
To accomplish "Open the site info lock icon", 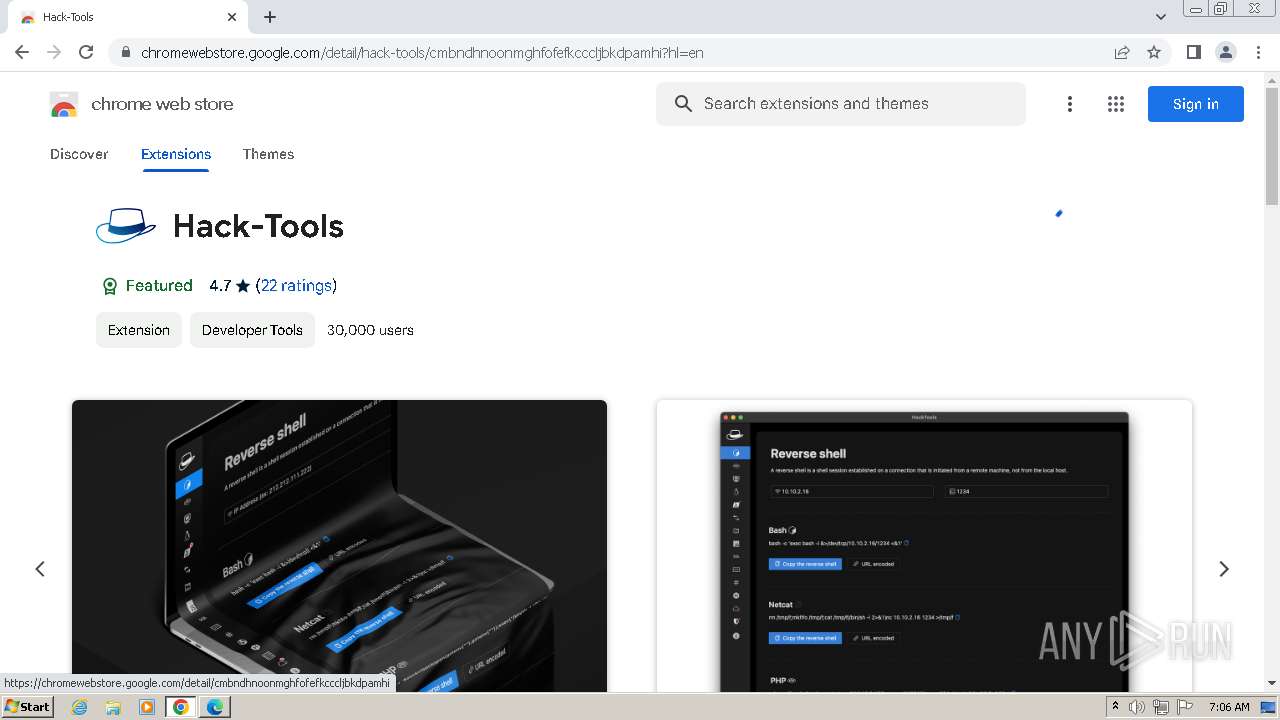I will (x=125, y=53).
